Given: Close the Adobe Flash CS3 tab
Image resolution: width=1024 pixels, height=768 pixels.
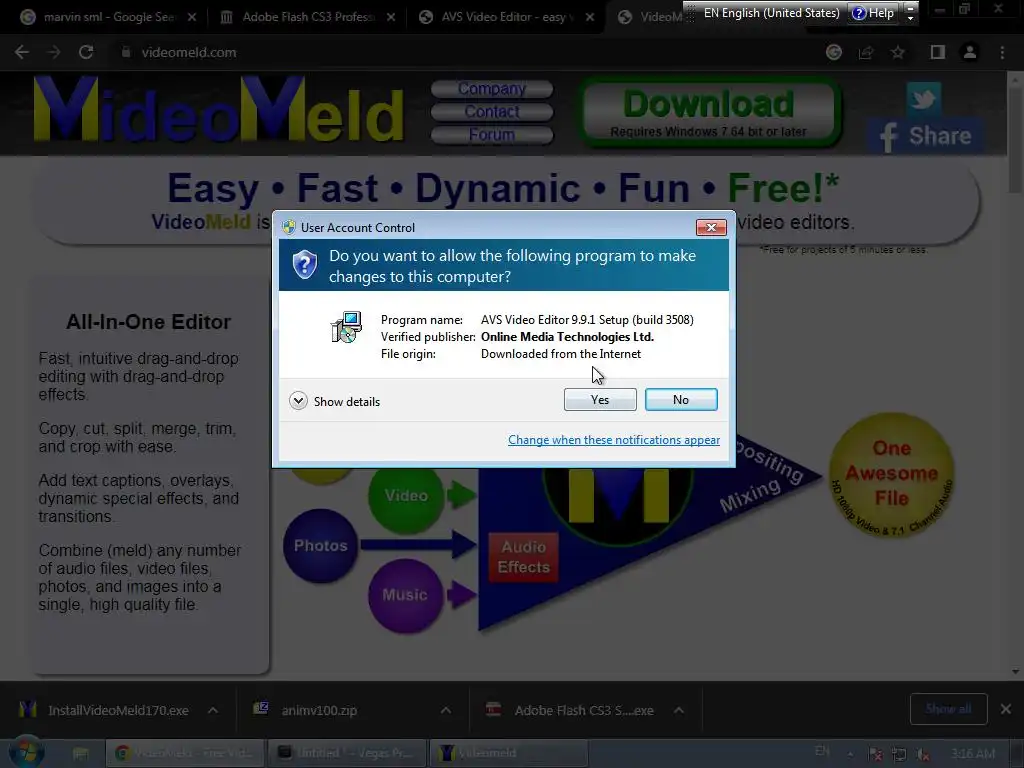Looking at the screenshot, I should pyautogui.click(x=391, y=17).
